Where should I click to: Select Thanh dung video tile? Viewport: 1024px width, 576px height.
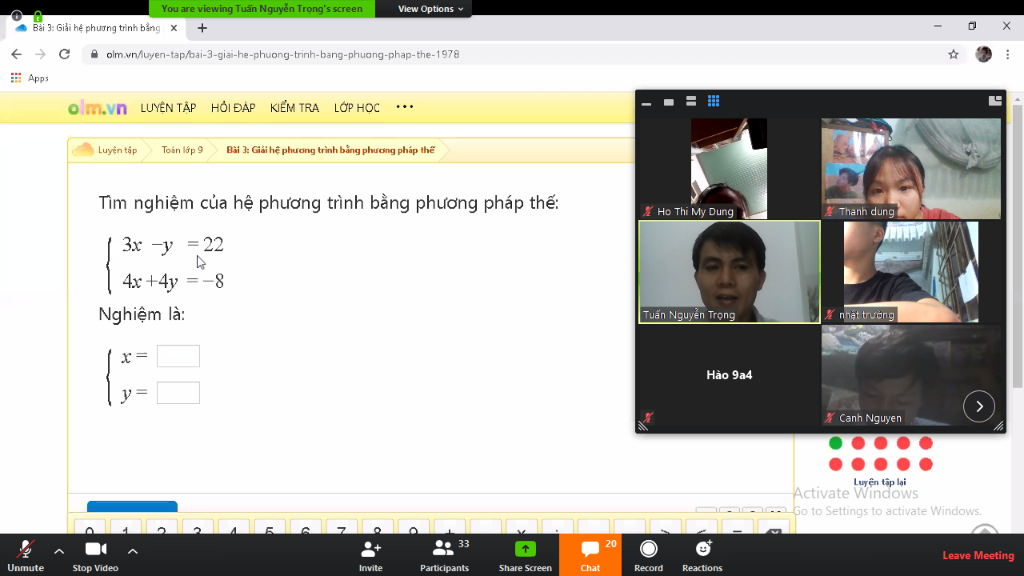tap(910, 168)
